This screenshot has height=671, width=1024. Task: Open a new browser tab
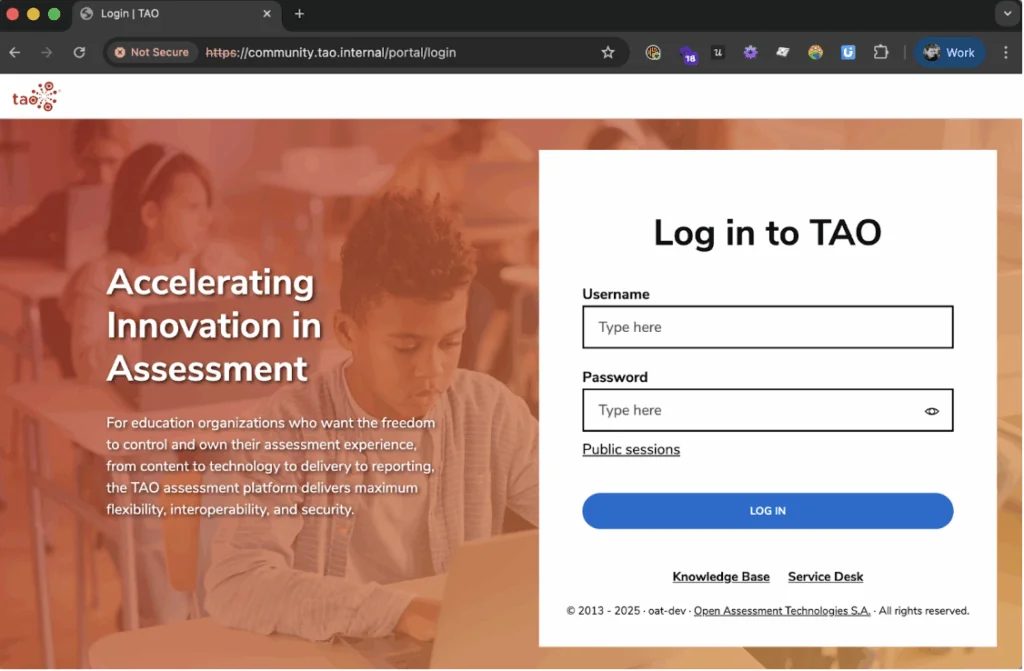click(299, 14)
